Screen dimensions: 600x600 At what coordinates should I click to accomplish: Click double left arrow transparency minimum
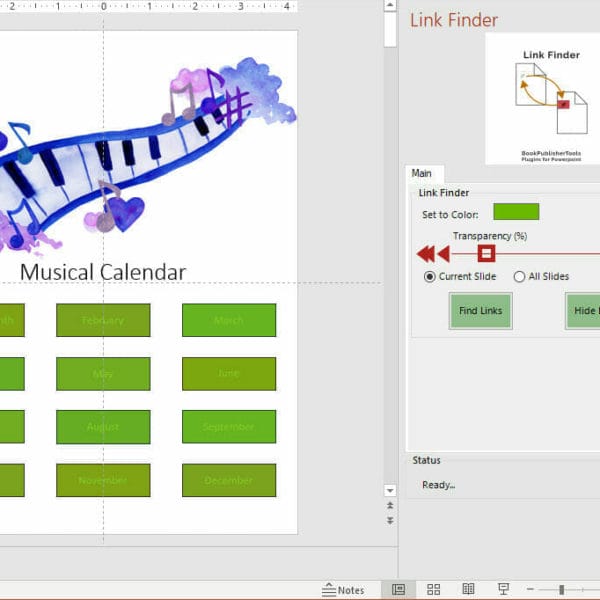click(x=426, y=254)
